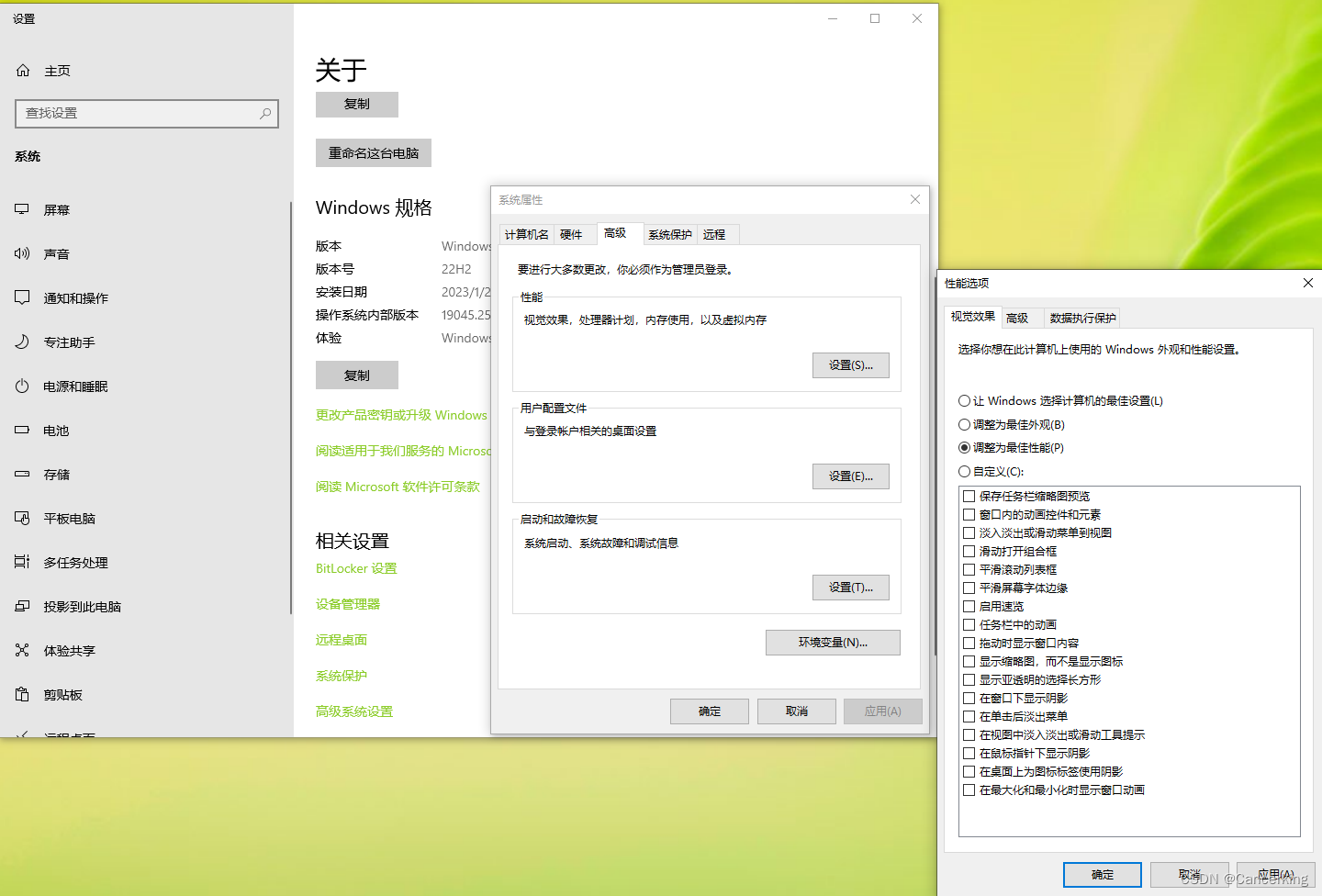Switch to the 远程 tab
This screenshot has height=896, width=1322.
[x=716, y=234]
